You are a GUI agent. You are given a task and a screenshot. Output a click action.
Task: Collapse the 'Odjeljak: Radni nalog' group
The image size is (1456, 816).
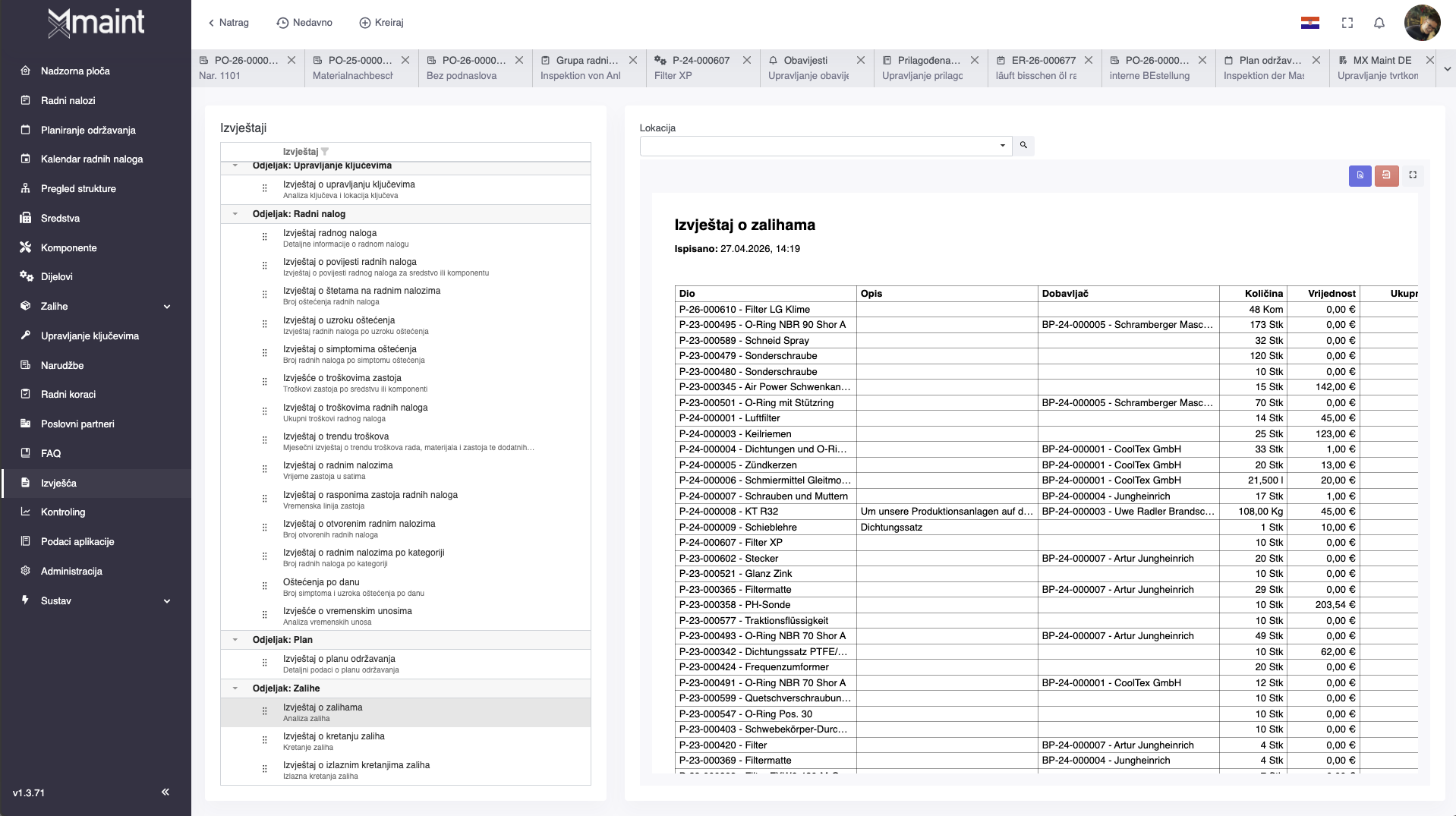[x=235, y=214]
